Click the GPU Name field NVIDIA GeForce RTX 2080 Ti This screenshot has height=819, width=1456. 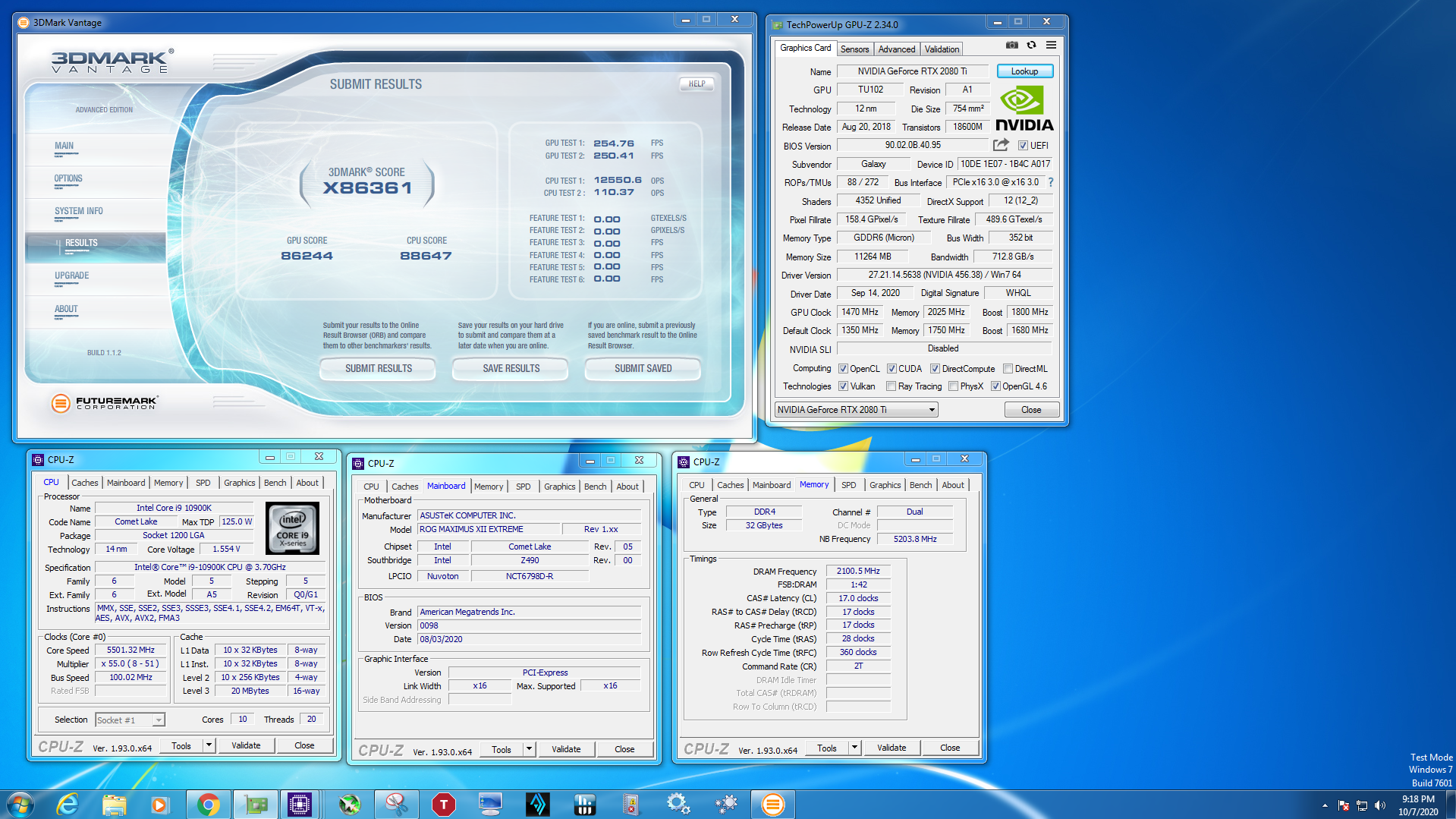click(x=912, y=71)
